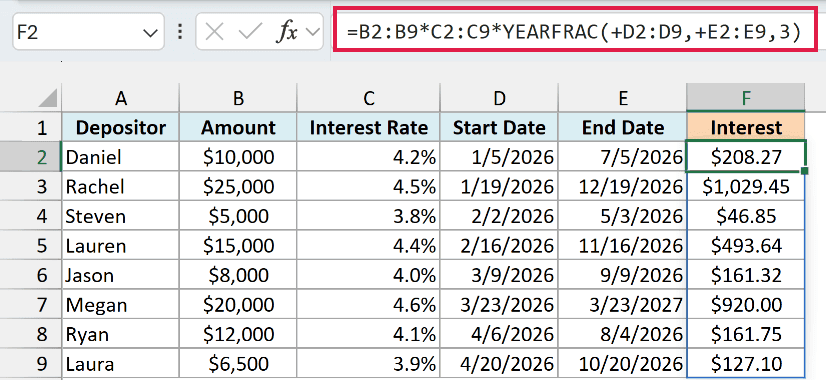
Task: Select cell containing Daniel
Action: (x=121, y=157)
